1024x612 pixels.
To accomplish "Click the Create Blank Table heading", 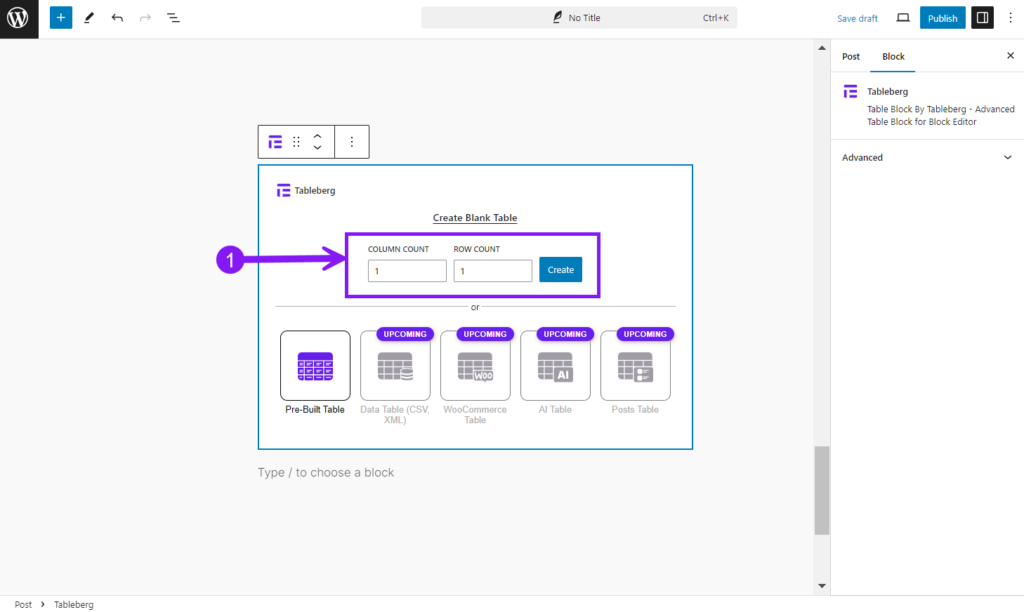I will (475, 217).
